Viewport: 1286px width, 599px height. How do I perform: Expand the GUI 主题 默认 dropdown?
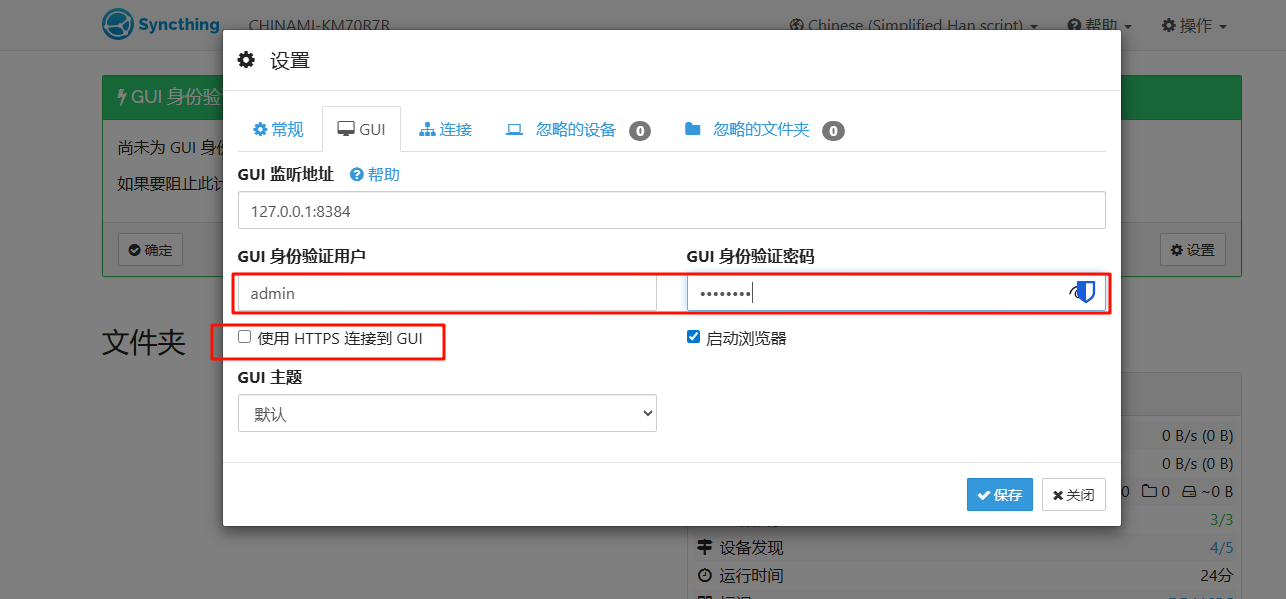pos(447,413)
